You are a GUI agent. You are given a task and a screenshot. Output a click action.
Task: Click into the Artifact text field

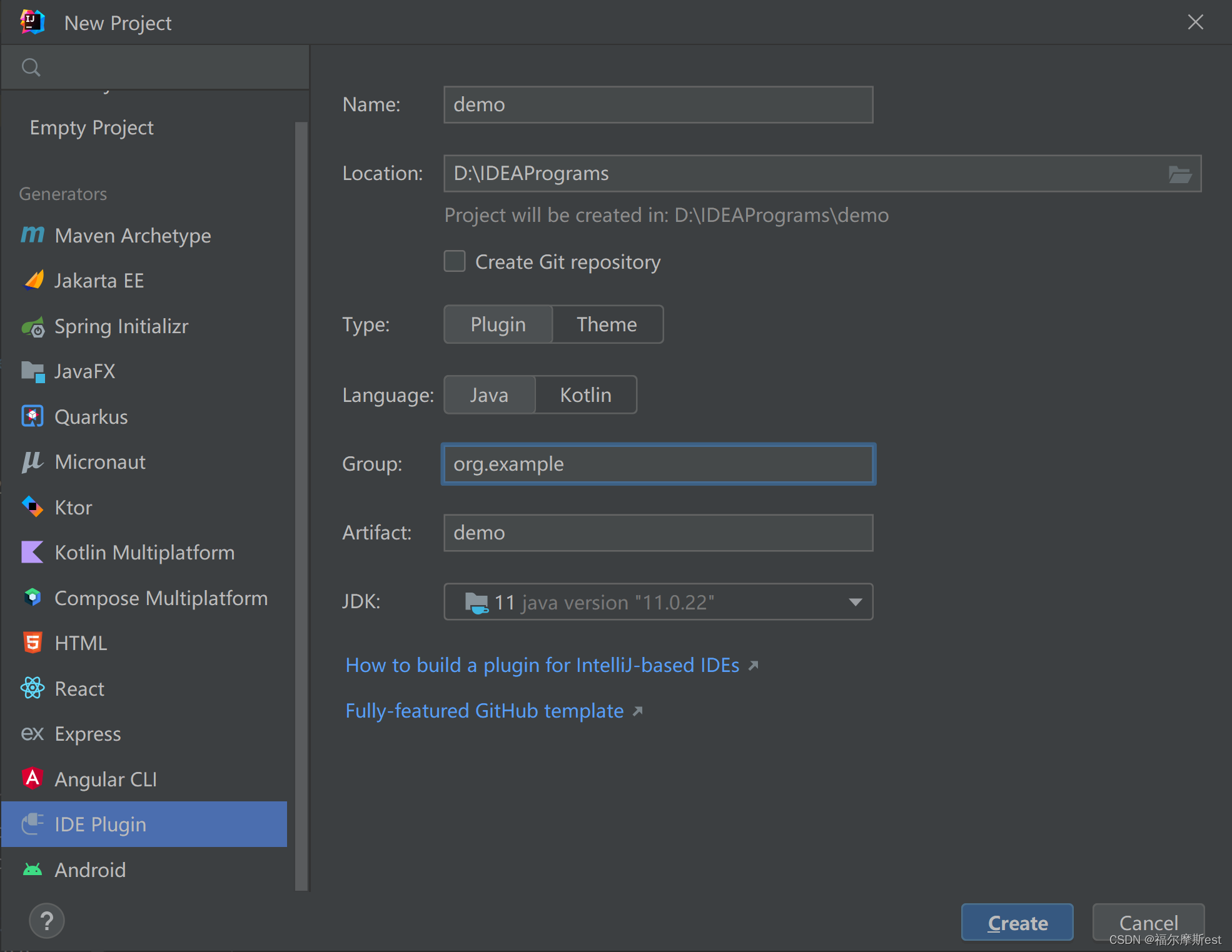(x=658, y=533)
